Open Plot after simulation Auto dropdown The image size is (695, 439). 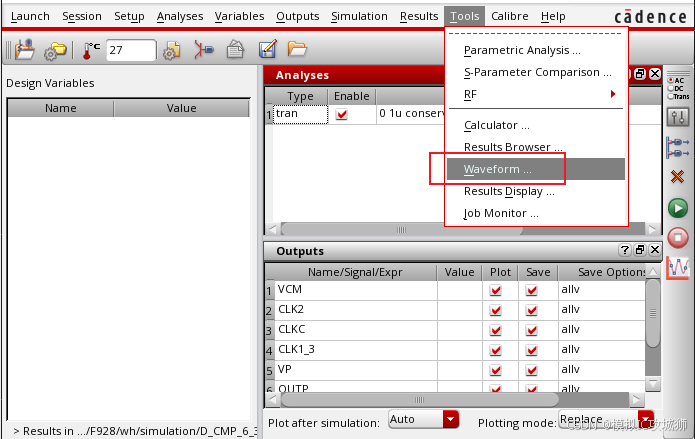pyautogui.click(x=450, y=419)
